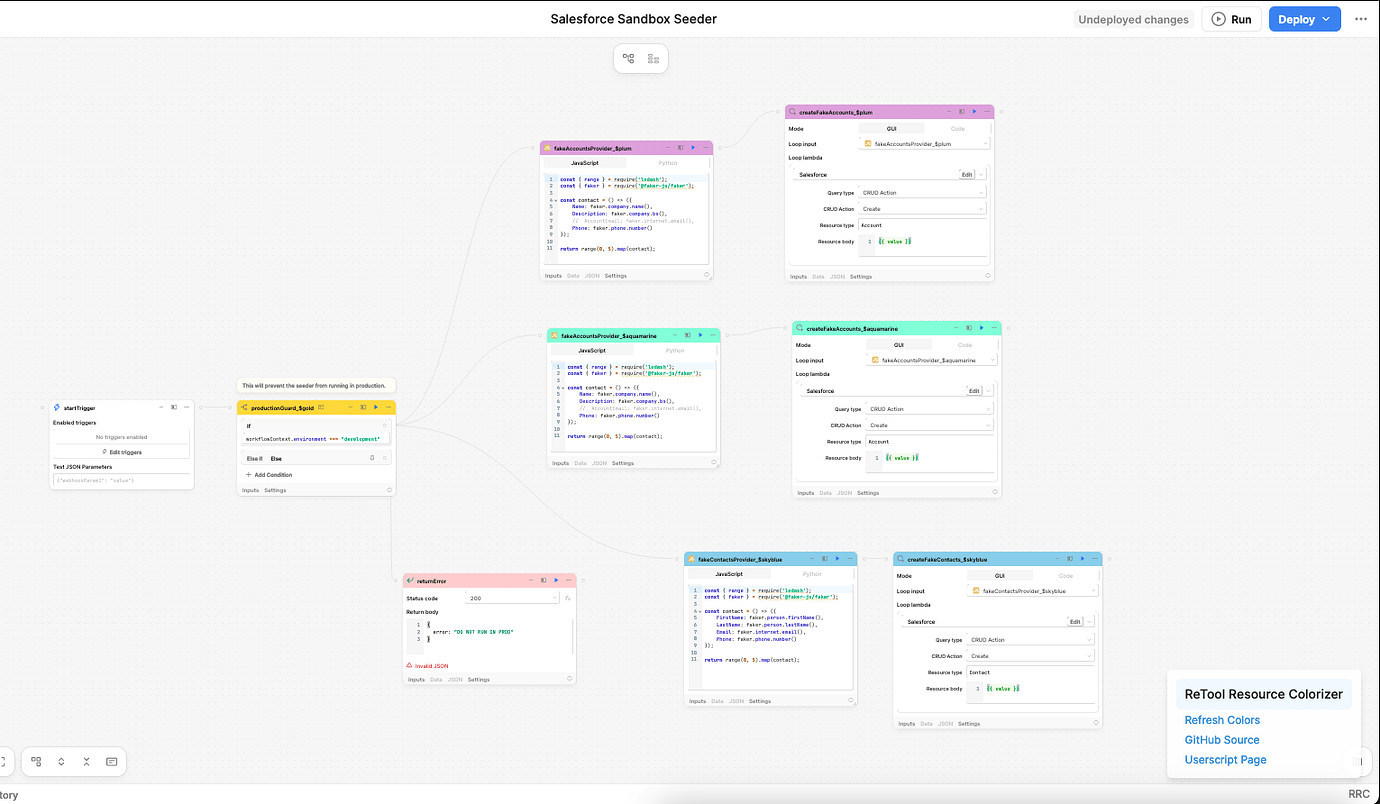Screen dimensions: 1380x804
Task: Delete the Else branch with the trash icon
Action: [x=372, y=458]
